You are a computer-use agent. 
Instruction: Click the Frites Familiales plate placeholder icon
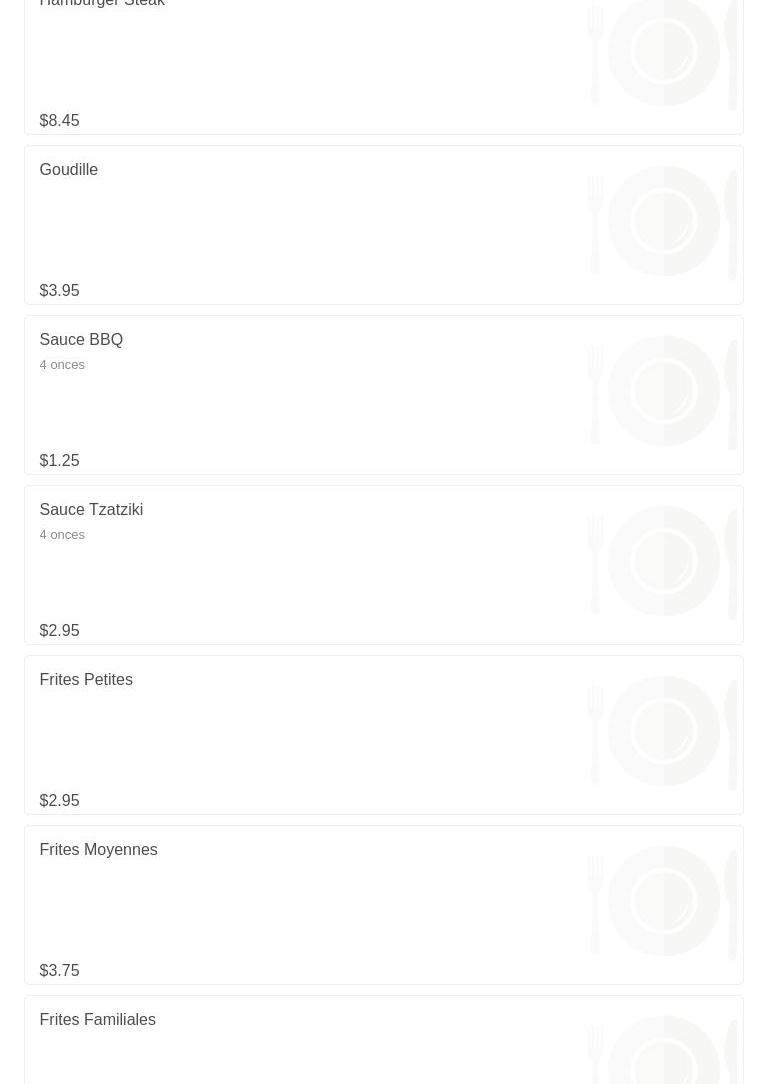663,1050
